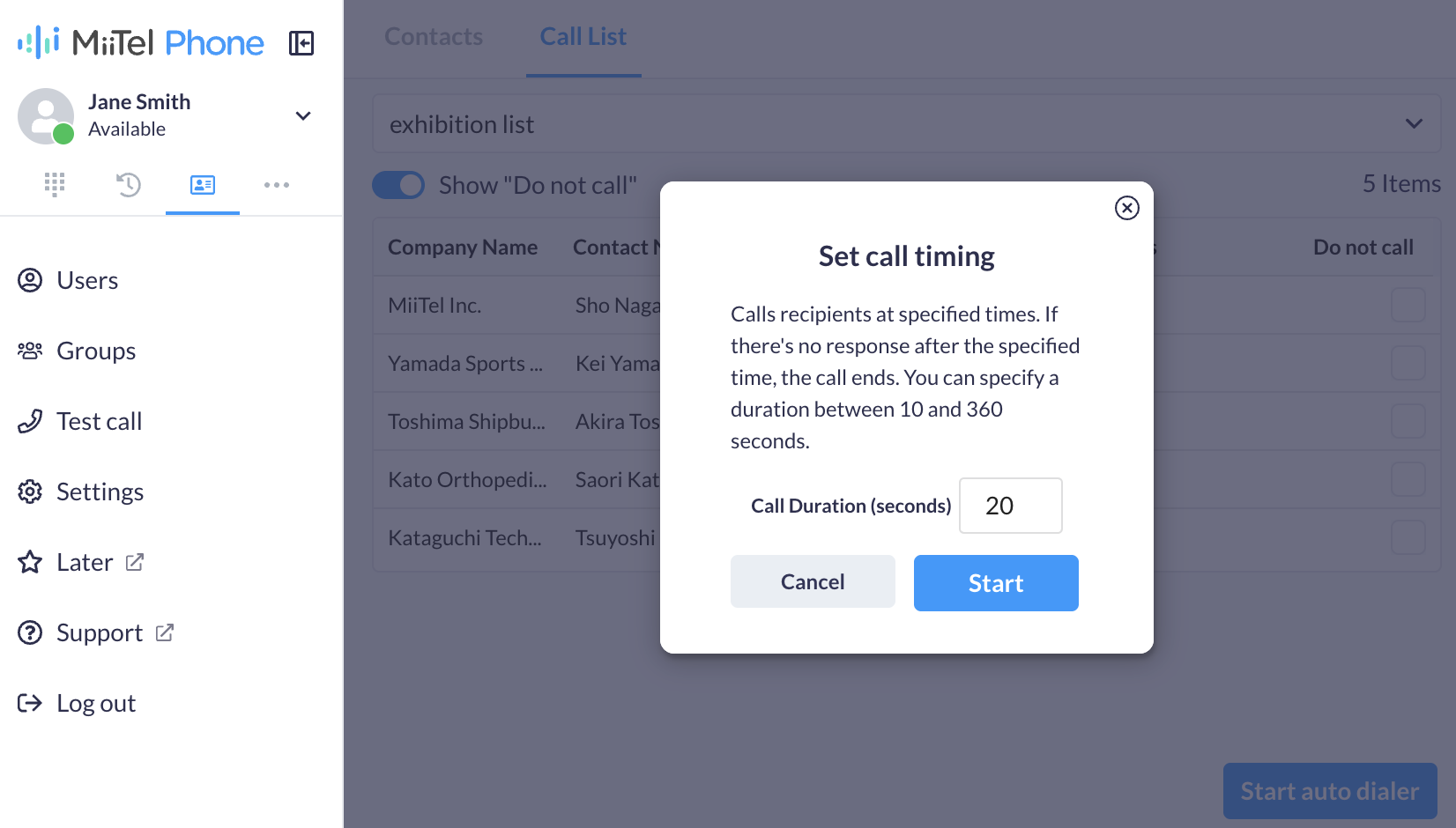Cancel the call timing dialog
This screenshot has width=1456, height=828.
coord(813,581)
